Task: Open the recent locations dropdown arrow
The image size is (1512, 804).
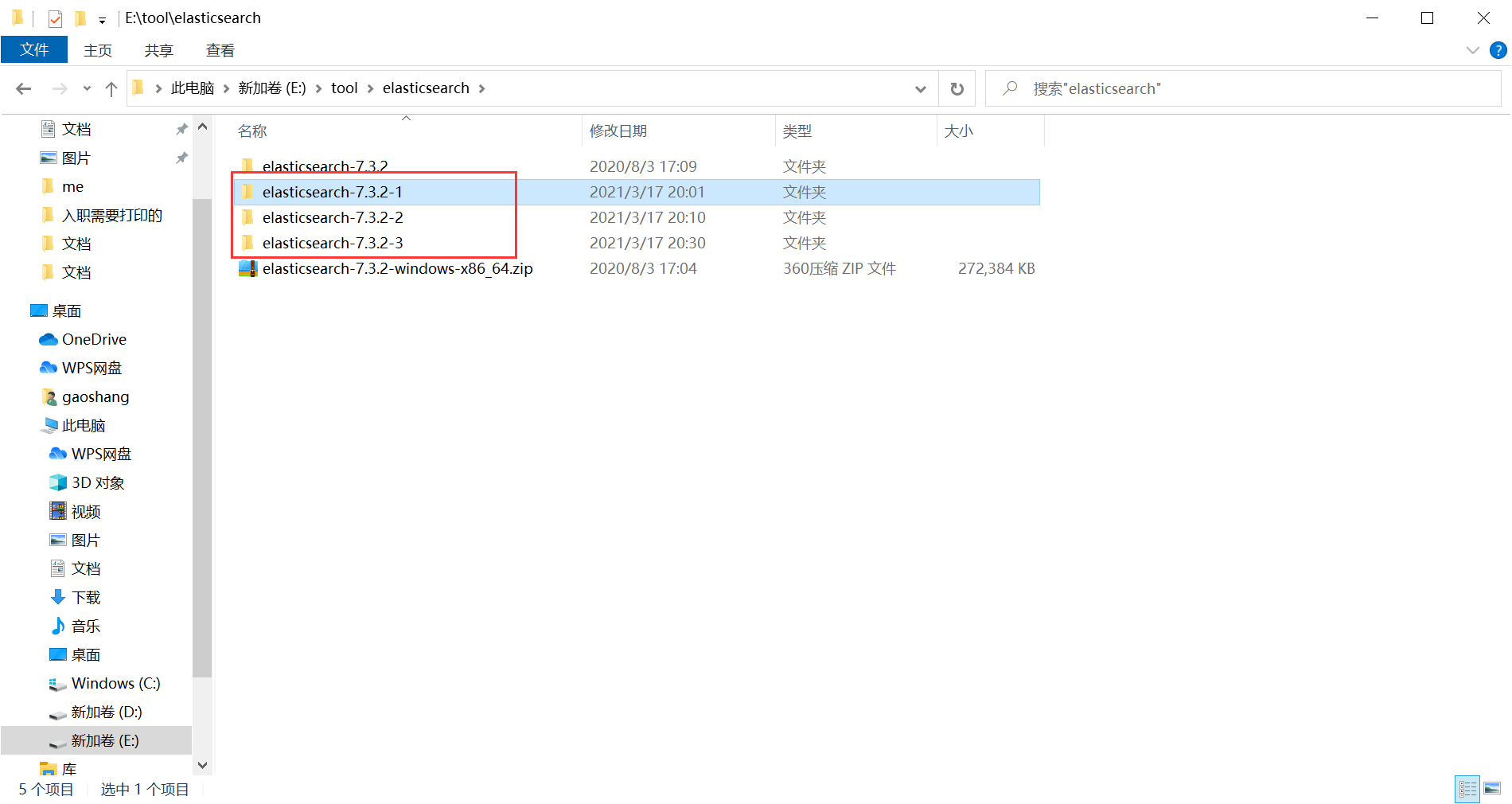Action: click(x=87, y=88)
